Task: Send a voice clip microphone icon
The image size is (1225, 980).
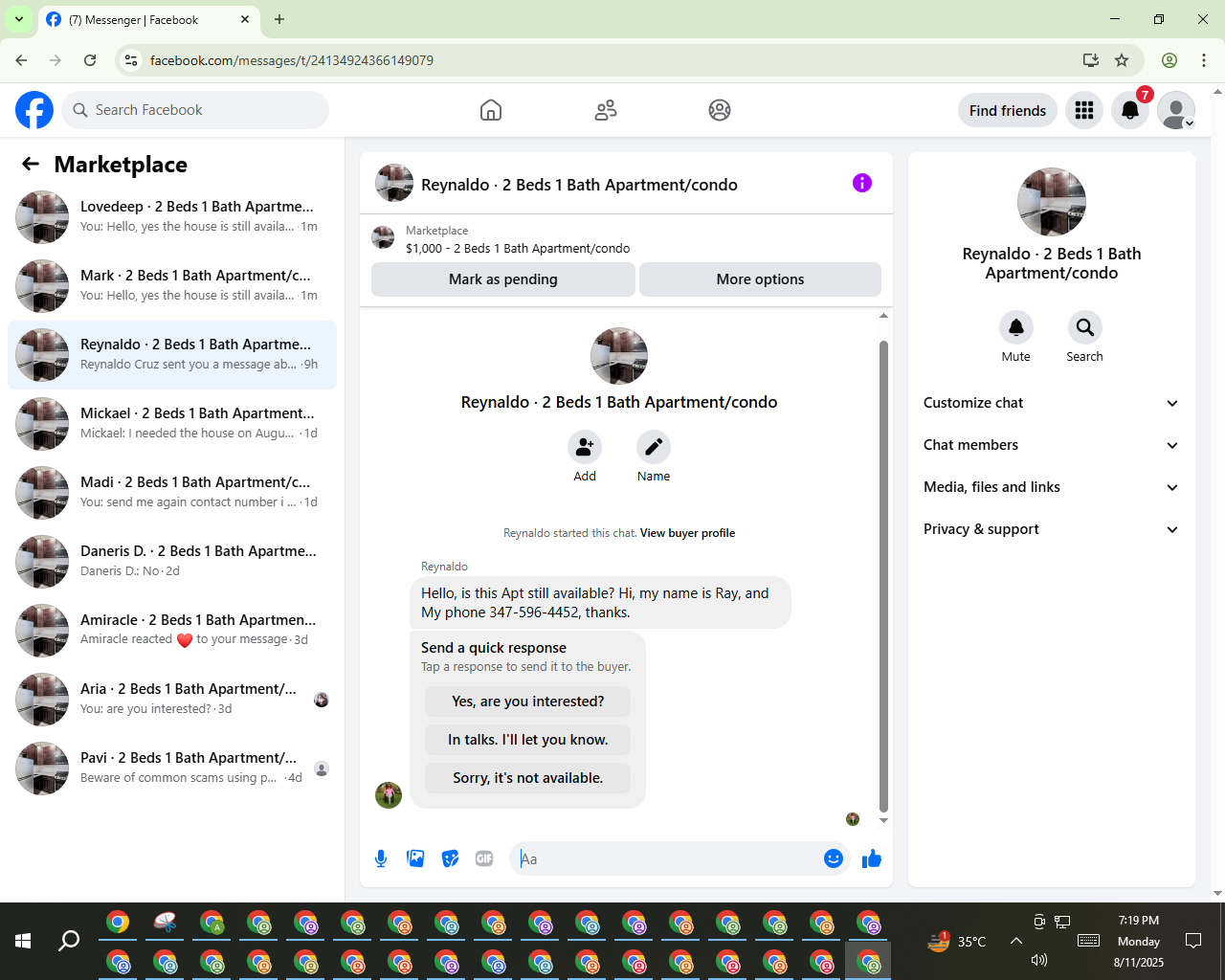Action: pos(381,858)
